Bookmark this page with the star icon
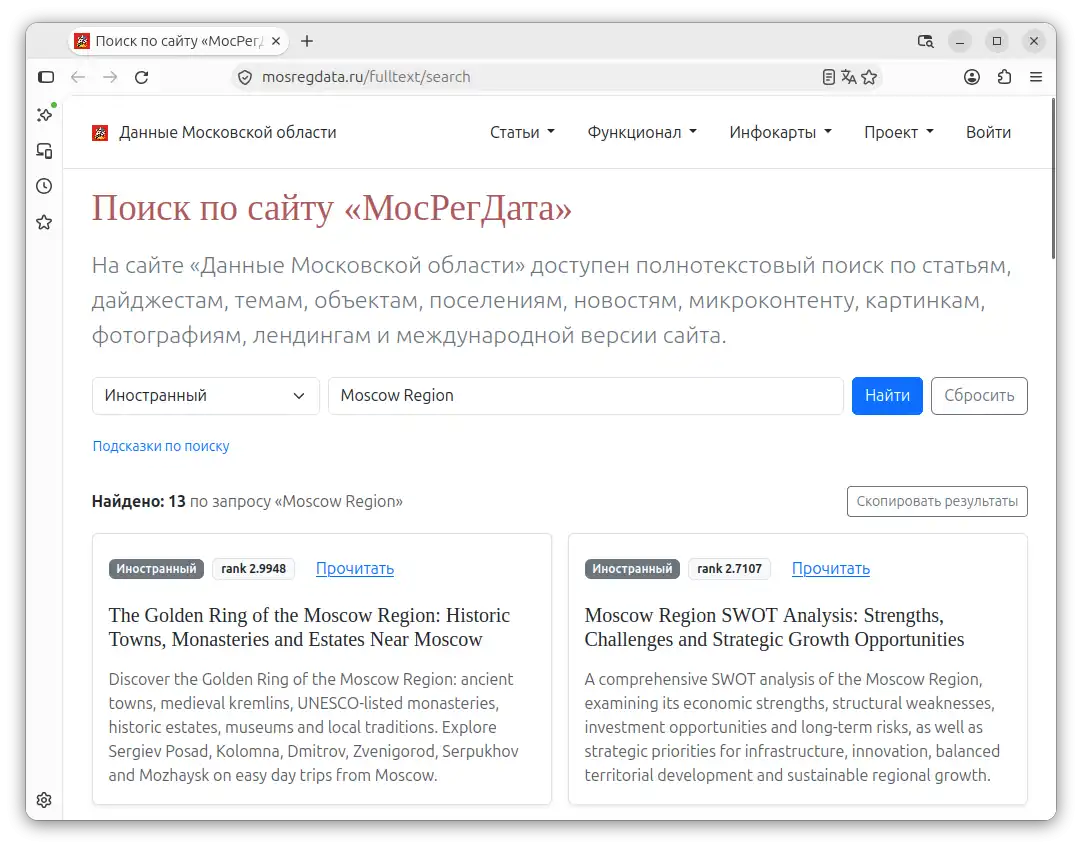 869,77
